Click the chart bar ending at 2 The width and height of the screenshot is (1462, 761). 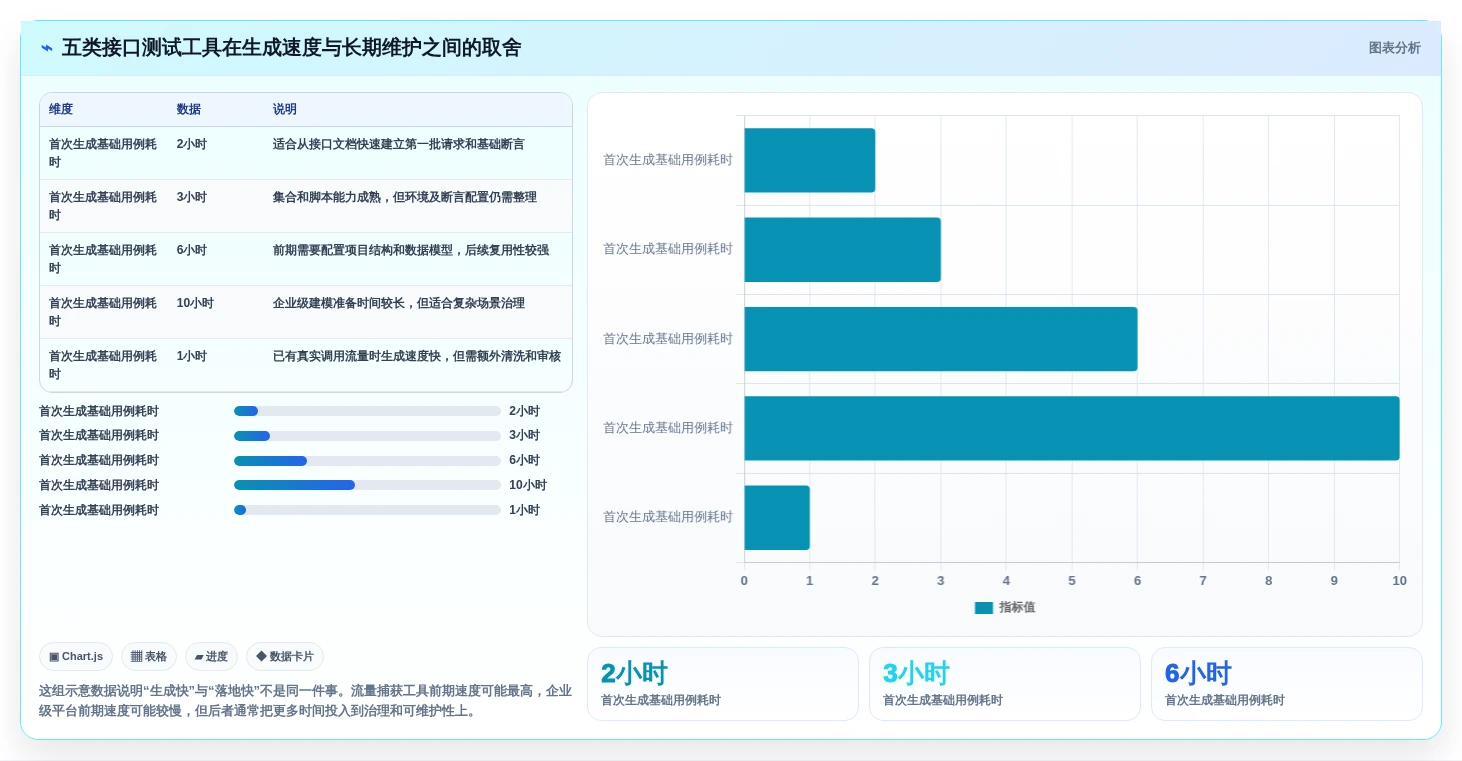pyautogui.click(x=809, y=160)
